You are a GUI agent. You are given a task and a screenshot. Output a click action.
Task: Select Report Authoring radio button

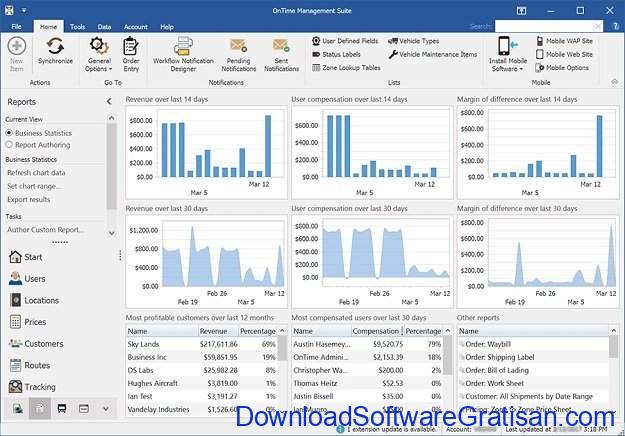9,145
